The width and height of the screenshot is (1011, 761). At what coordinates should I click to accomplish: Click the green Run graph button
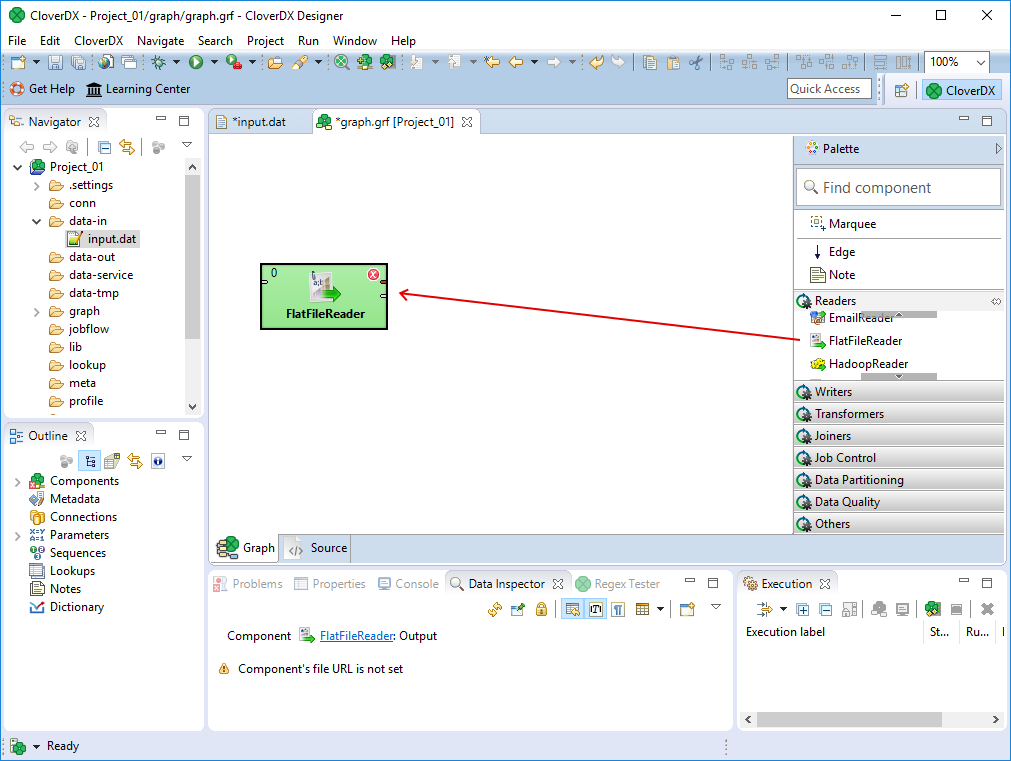[196, 62]
